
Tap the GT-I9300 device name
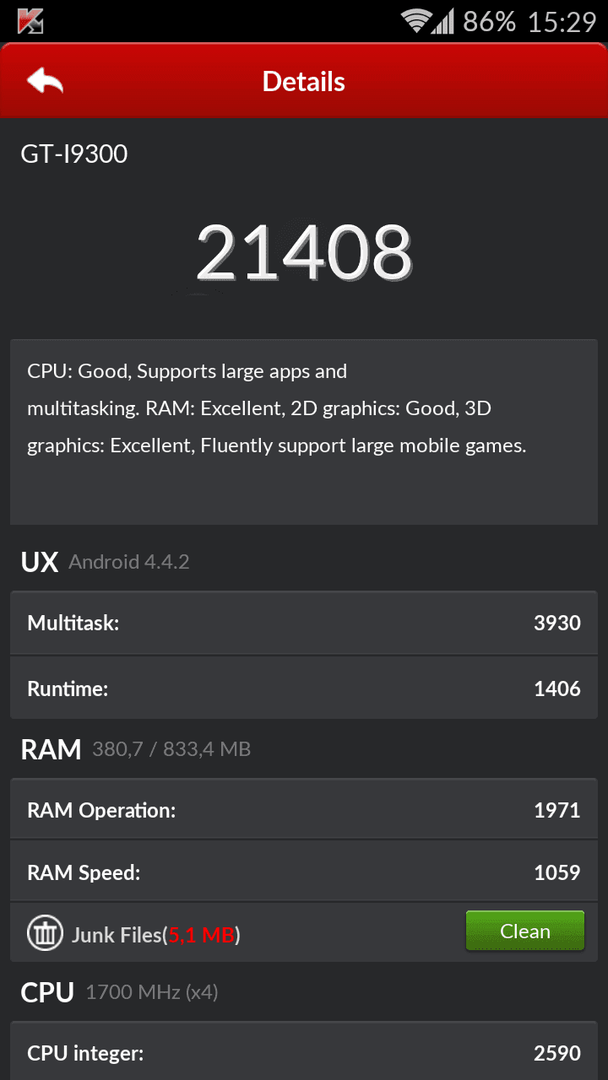74,154
